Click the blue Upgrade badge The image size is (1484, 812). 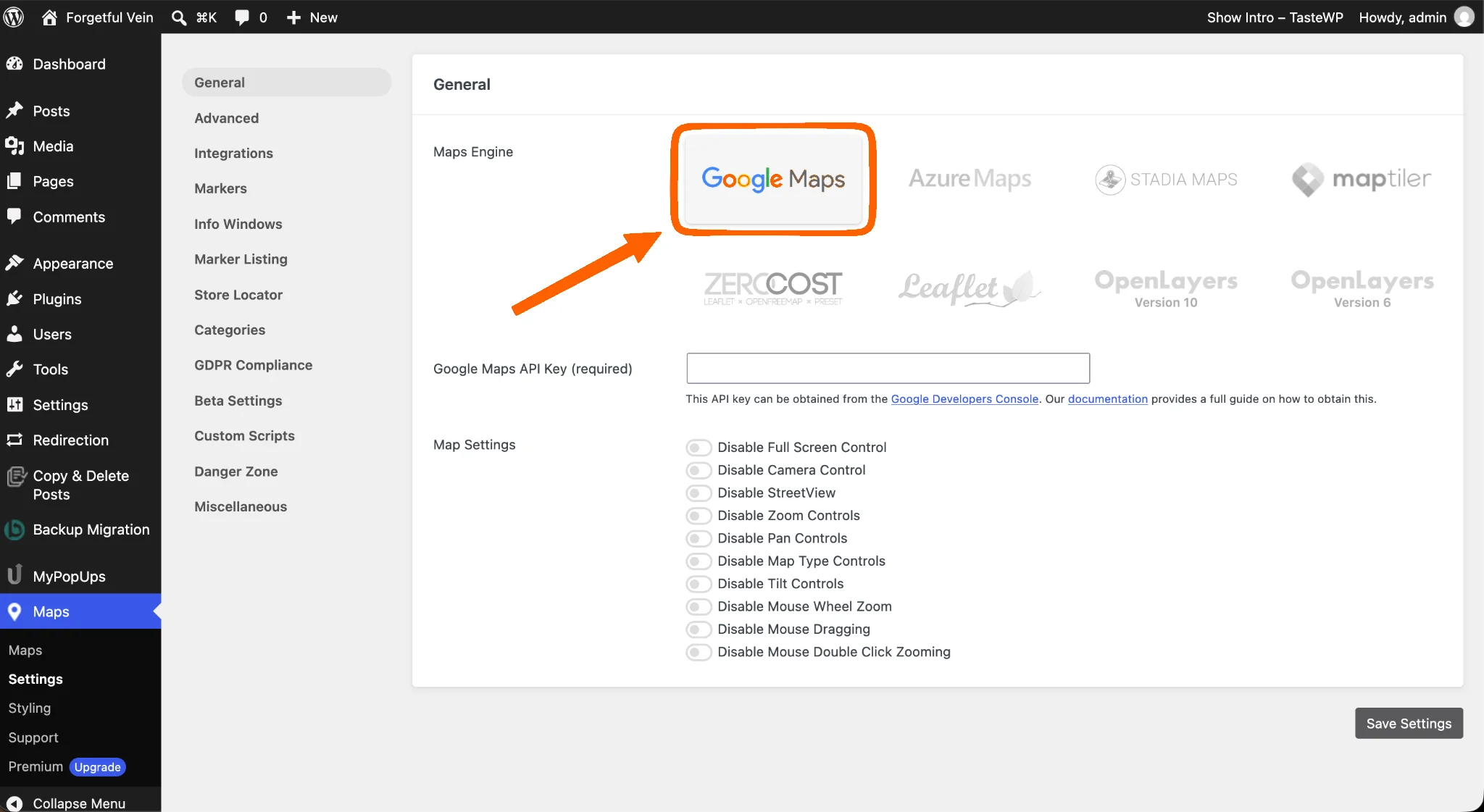coord(97,767)
